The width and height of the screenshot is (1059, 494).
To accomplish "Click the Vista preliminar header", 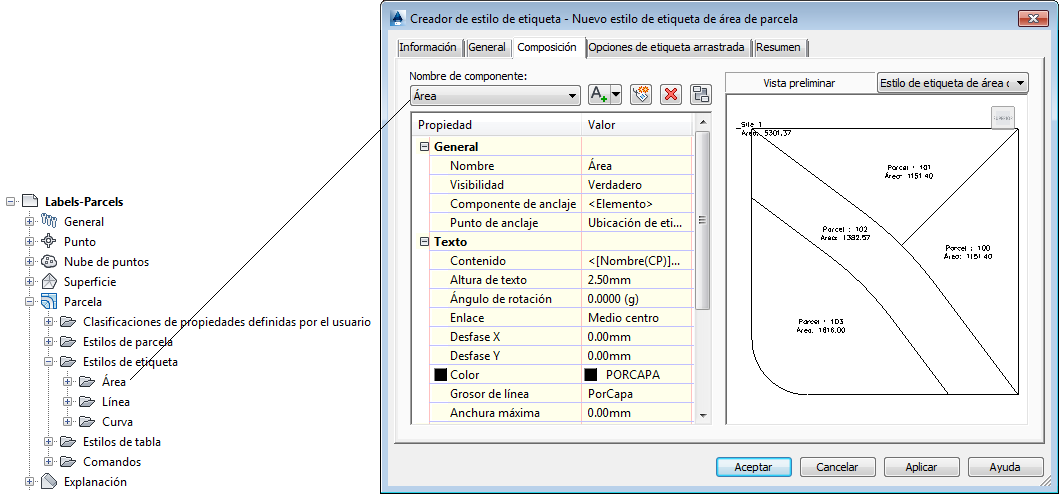I will tap(799, 83).
